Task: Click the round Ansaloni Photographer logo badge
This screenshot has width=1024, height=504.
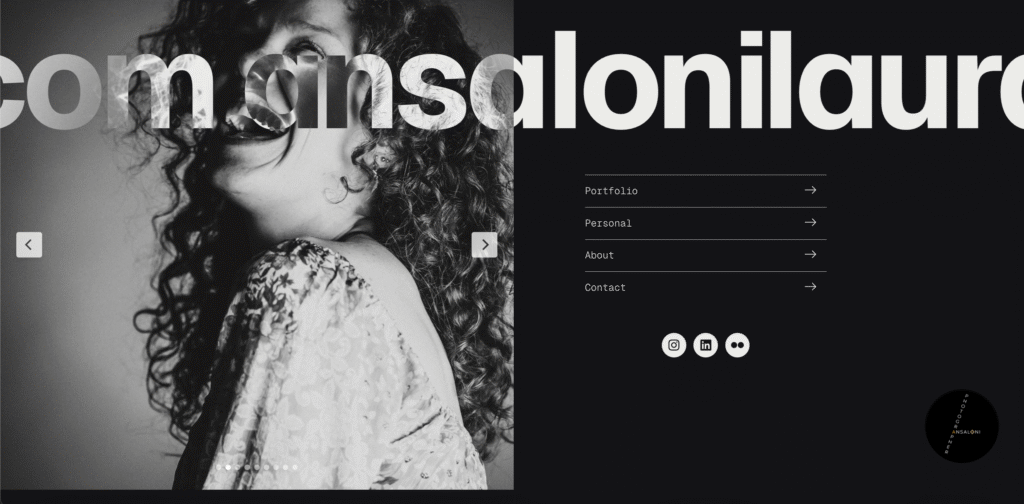Action: tap(961, 426)
